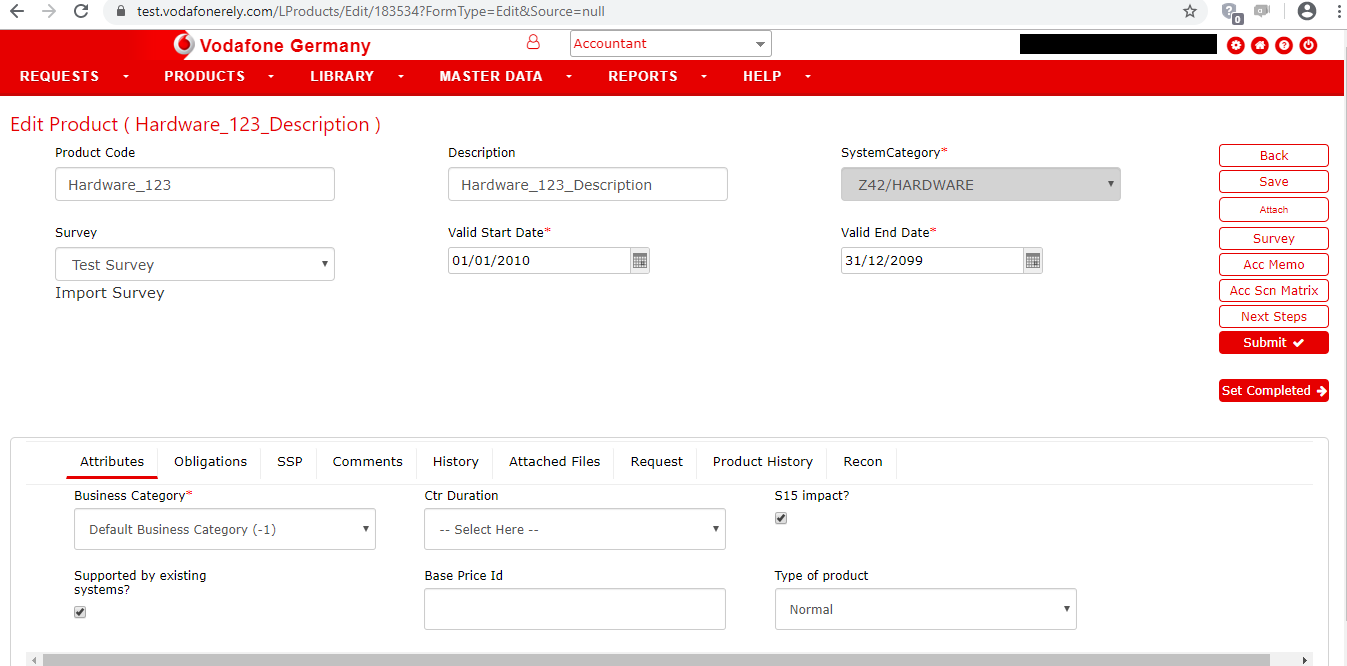The width and height of the screenshot is (1347, 666).
Task: Open the Valid Start Date calendar picker
Action: pos(640,261)
